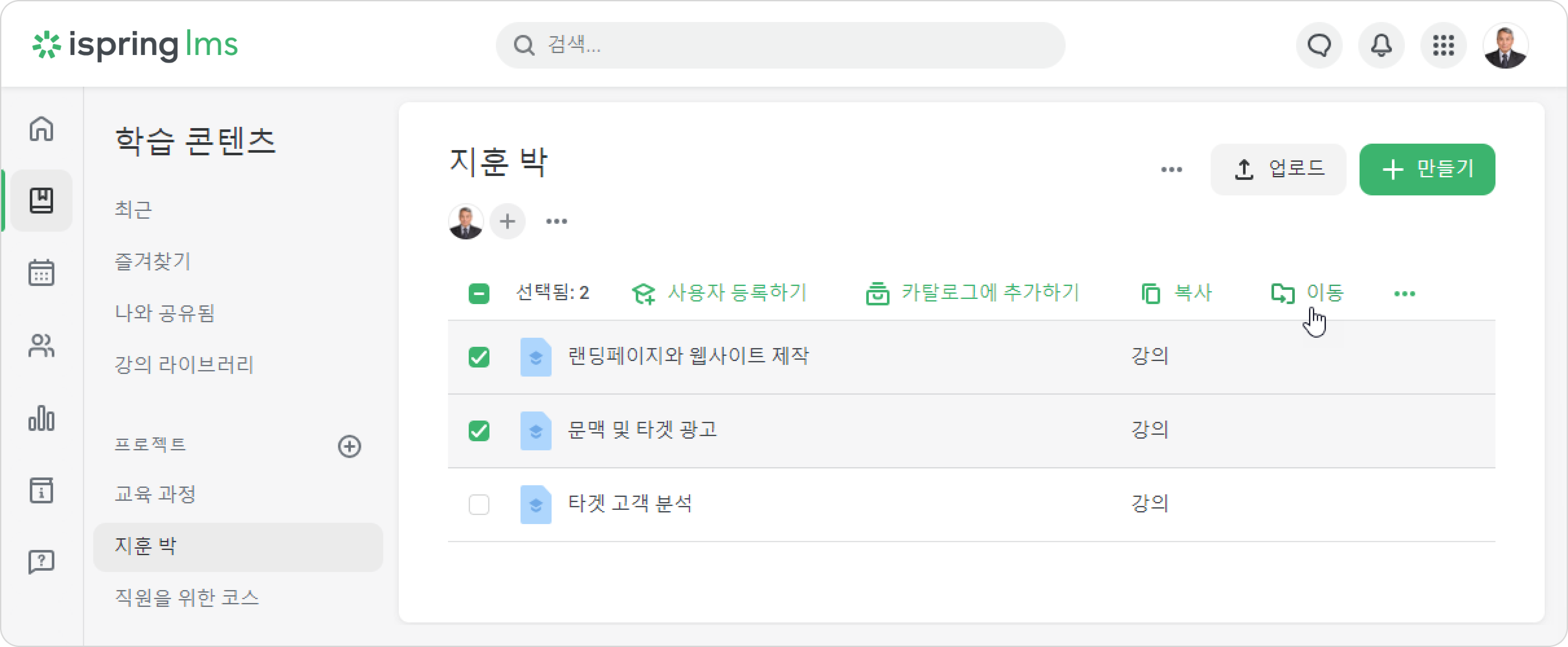Open the users icon in the sidebar
The image size is (1568, 647).
[41, 345]
